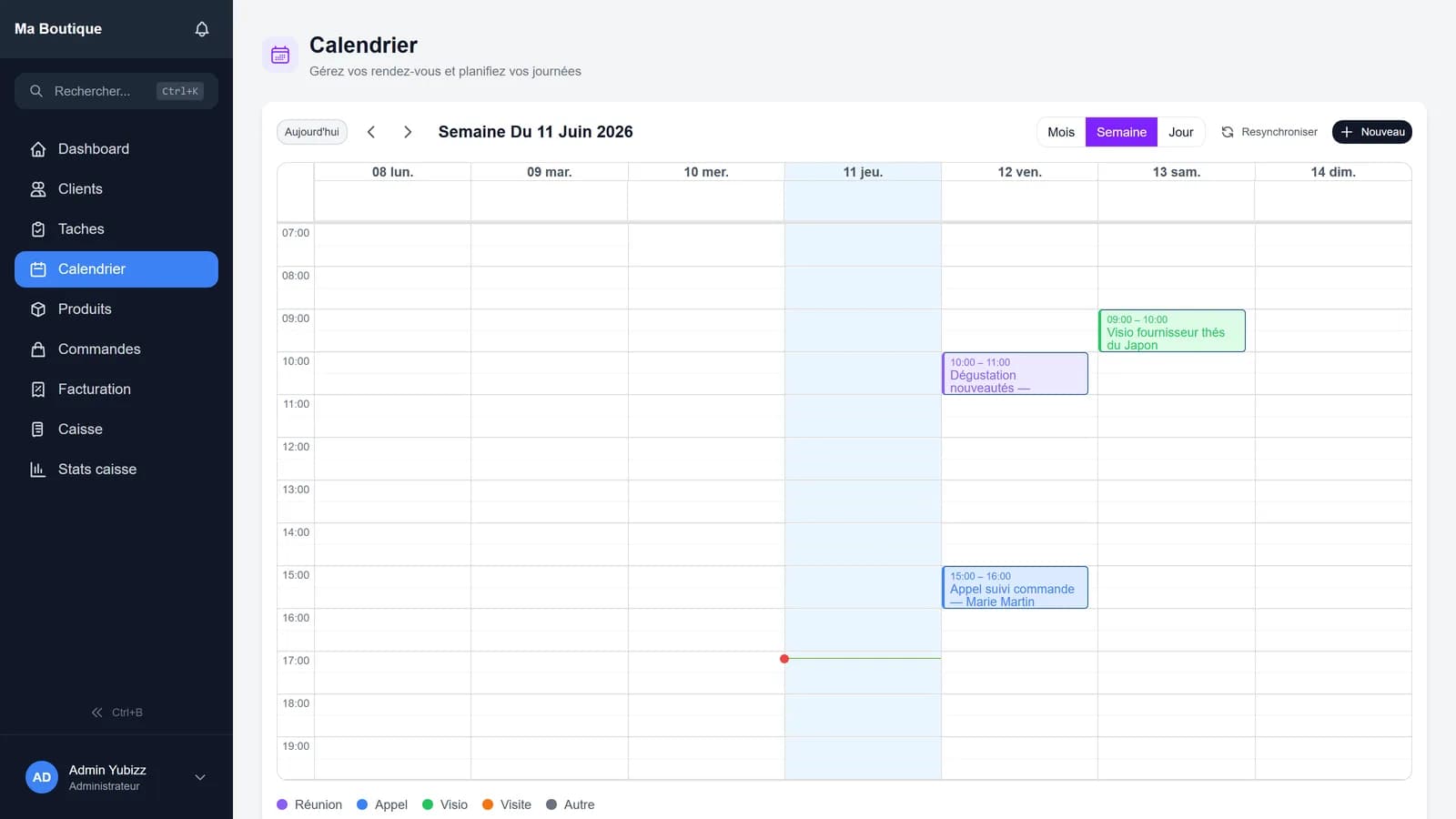
Task: Click the 19:00 time label
Action: (296, 746)
